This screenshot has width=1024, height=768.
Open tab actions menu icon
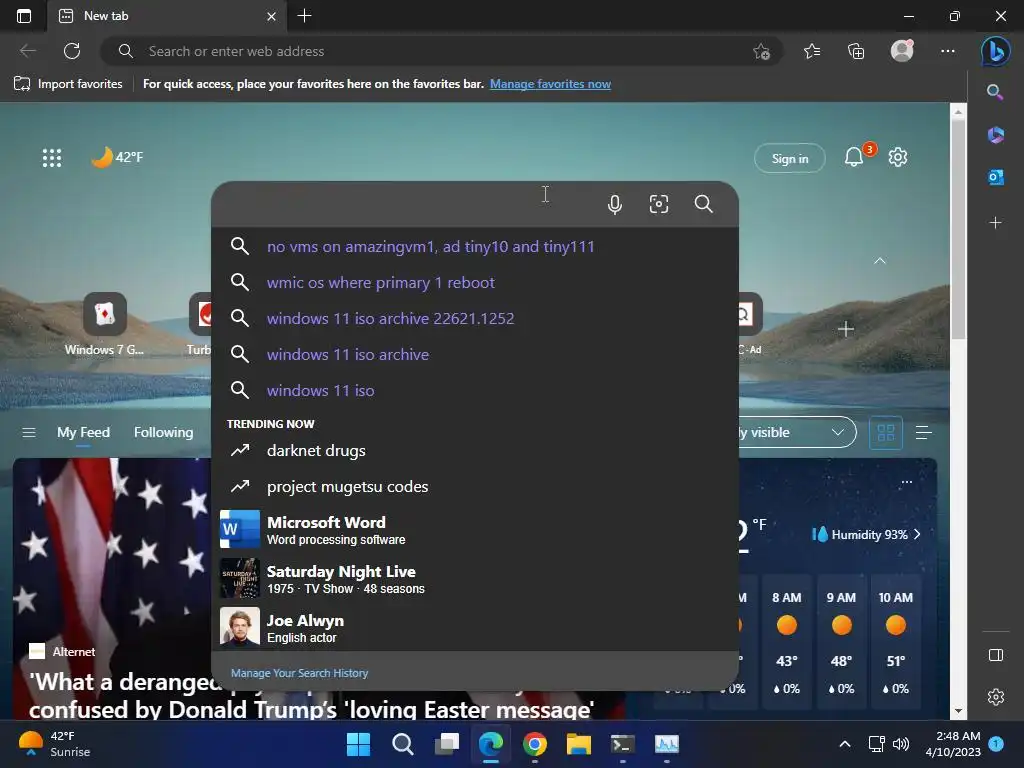[24, 16]
